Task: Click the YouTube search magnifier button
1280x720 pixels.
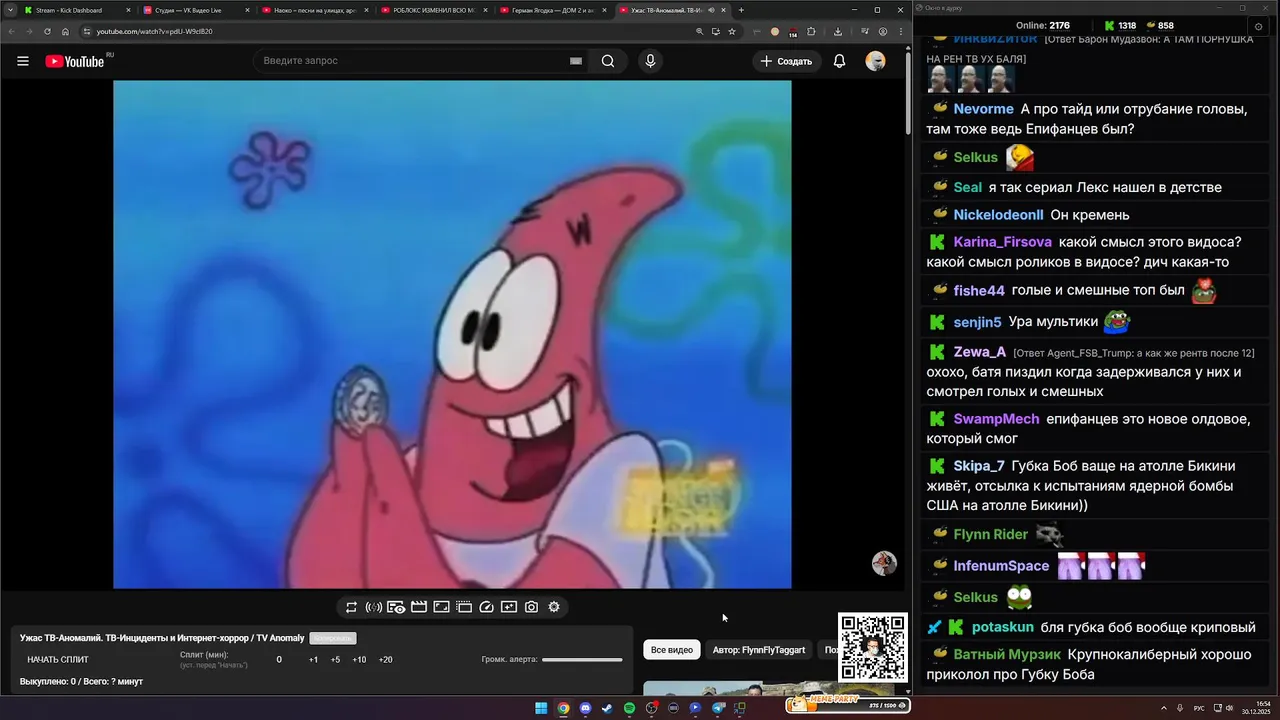Action: coord(608,61)
